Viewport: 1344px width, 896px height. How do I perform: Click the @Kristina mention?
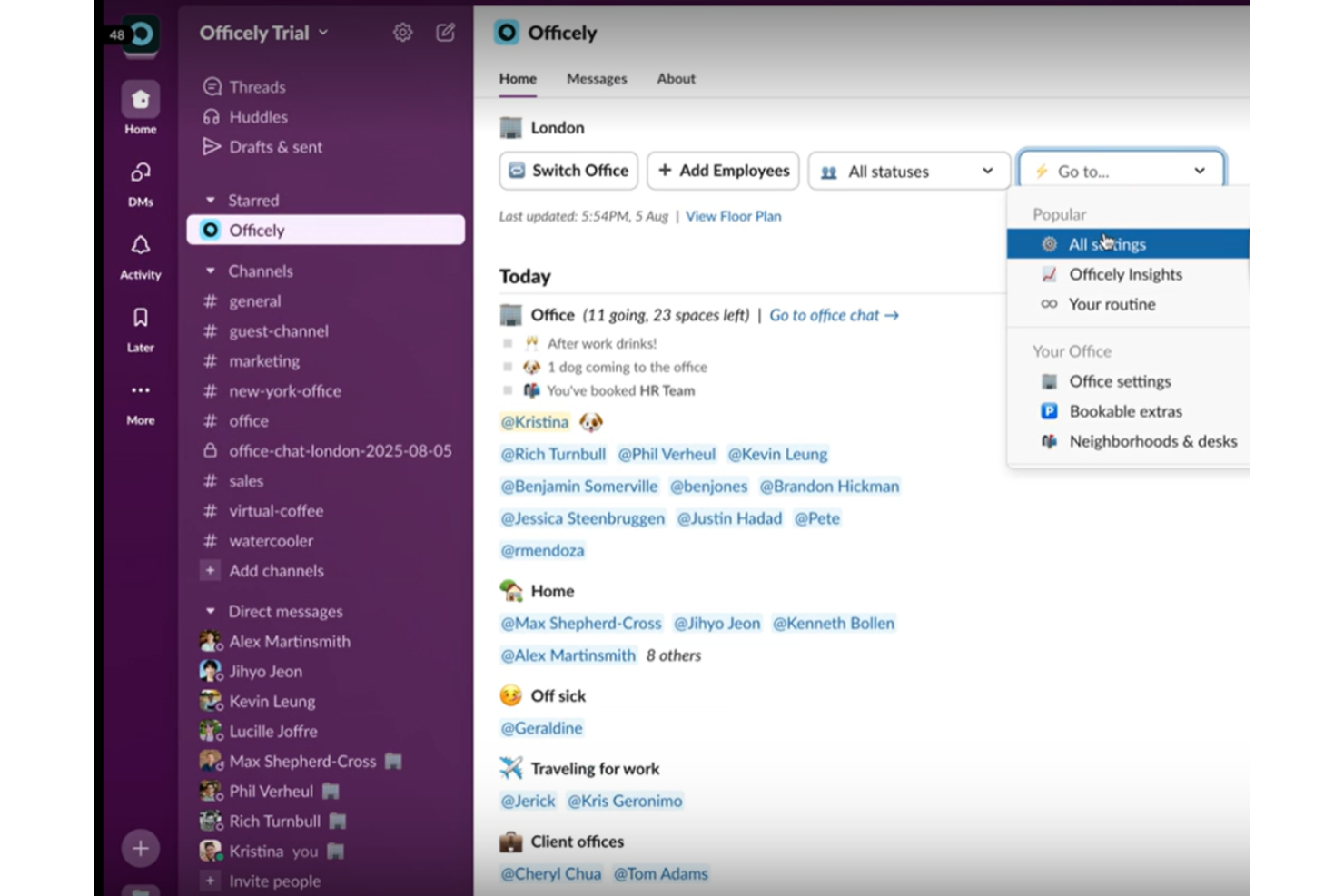click(535, 422)
